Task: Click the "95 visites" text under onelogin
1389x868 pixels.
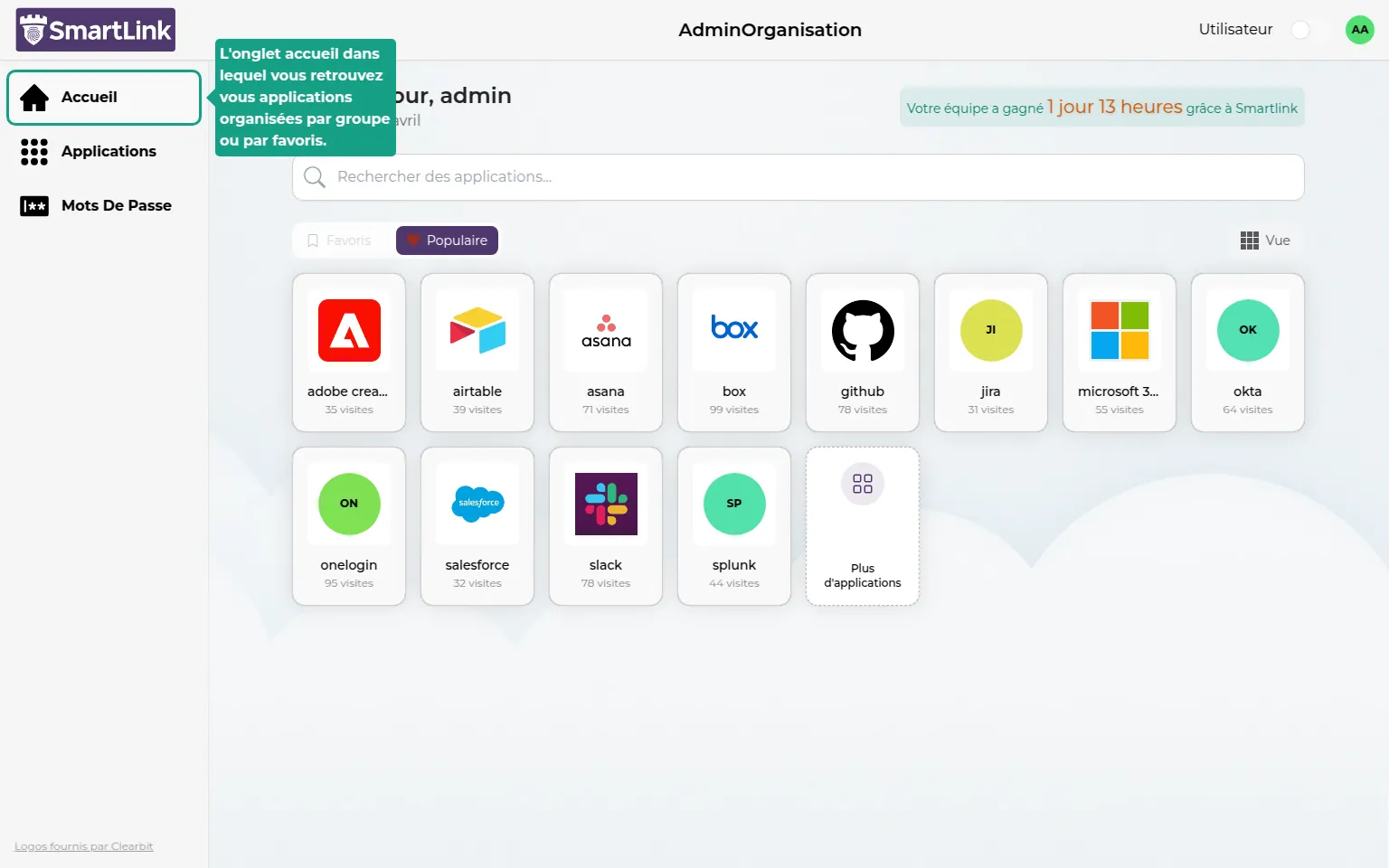Action: [349, 583]
